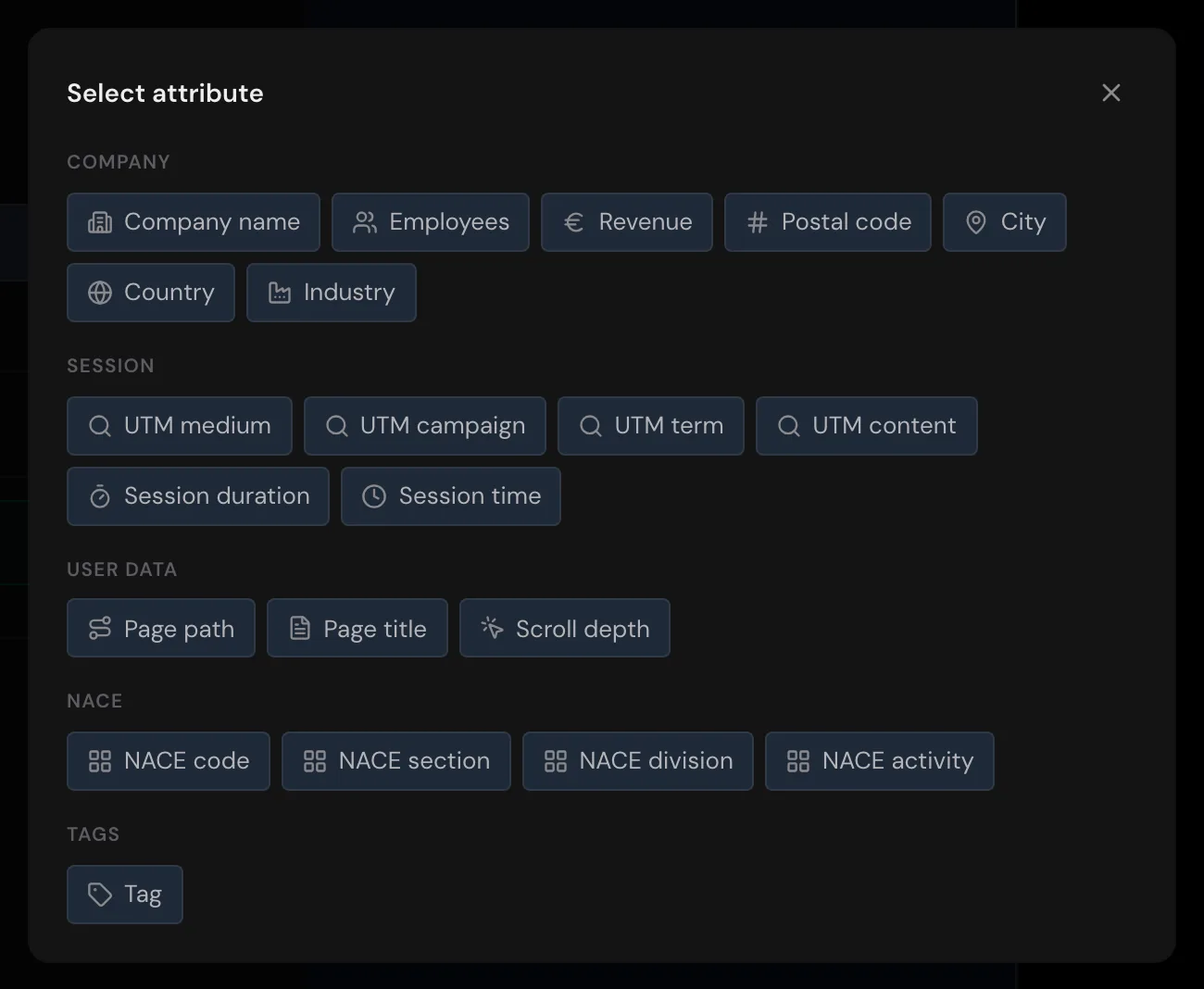Close the Select attribute dialog
Image resolution: width=1204 pixels, height=989 pixels.
pyautogui.click(x=1111, y=93)
